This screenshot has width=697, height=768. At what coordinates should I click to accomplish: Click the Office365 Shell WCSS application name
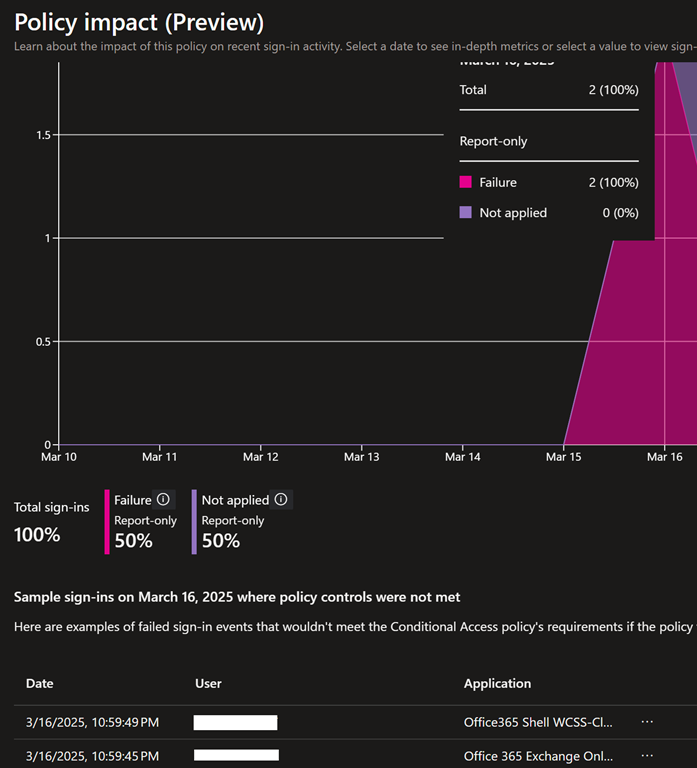pos(537,722)
